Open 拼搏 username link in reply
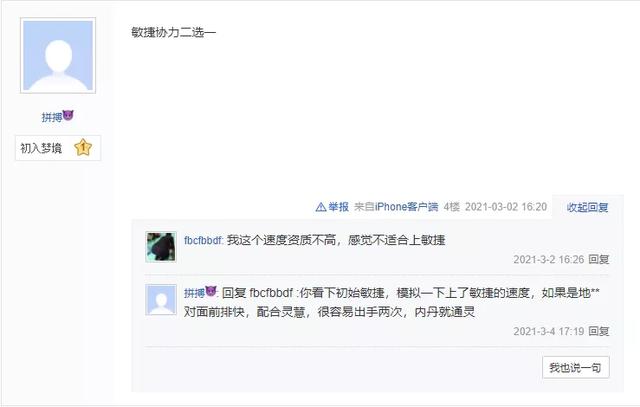This screenshot has width=640, height=407. [194, 293]
